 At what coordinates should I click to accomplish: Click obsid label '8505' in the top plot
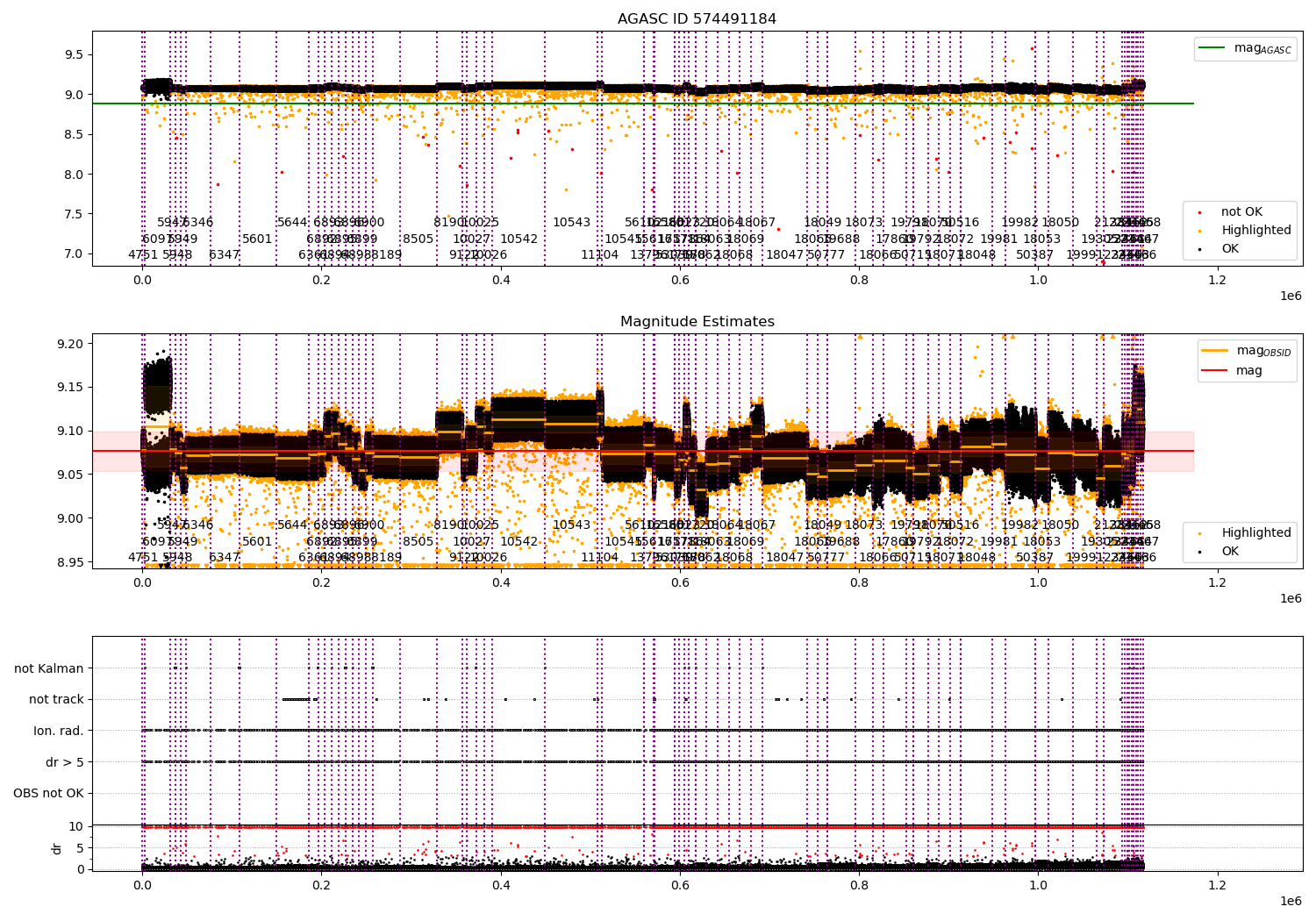click(x=418, y=239)
